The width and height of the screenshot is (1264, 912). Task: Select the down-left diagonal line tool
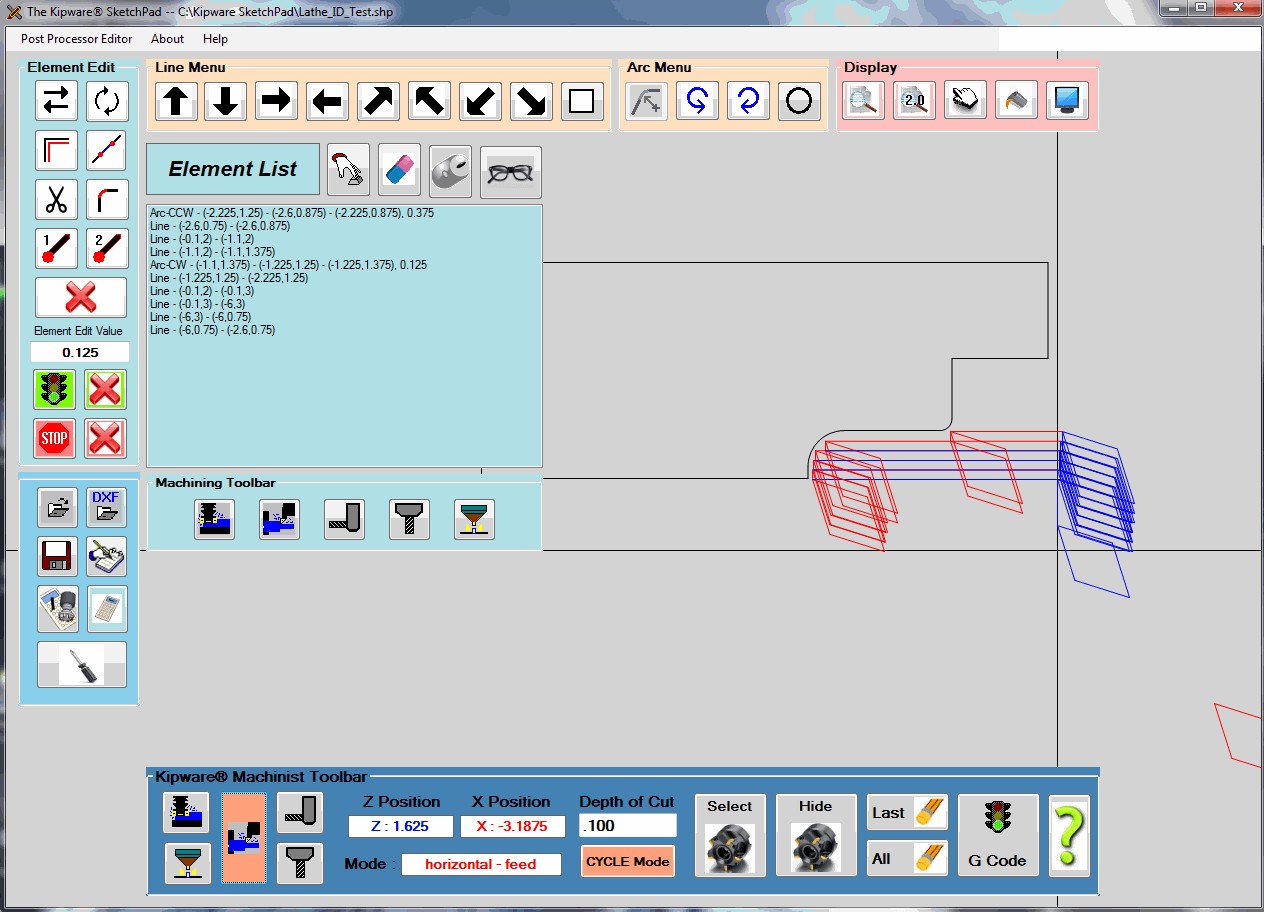(481, 101)
